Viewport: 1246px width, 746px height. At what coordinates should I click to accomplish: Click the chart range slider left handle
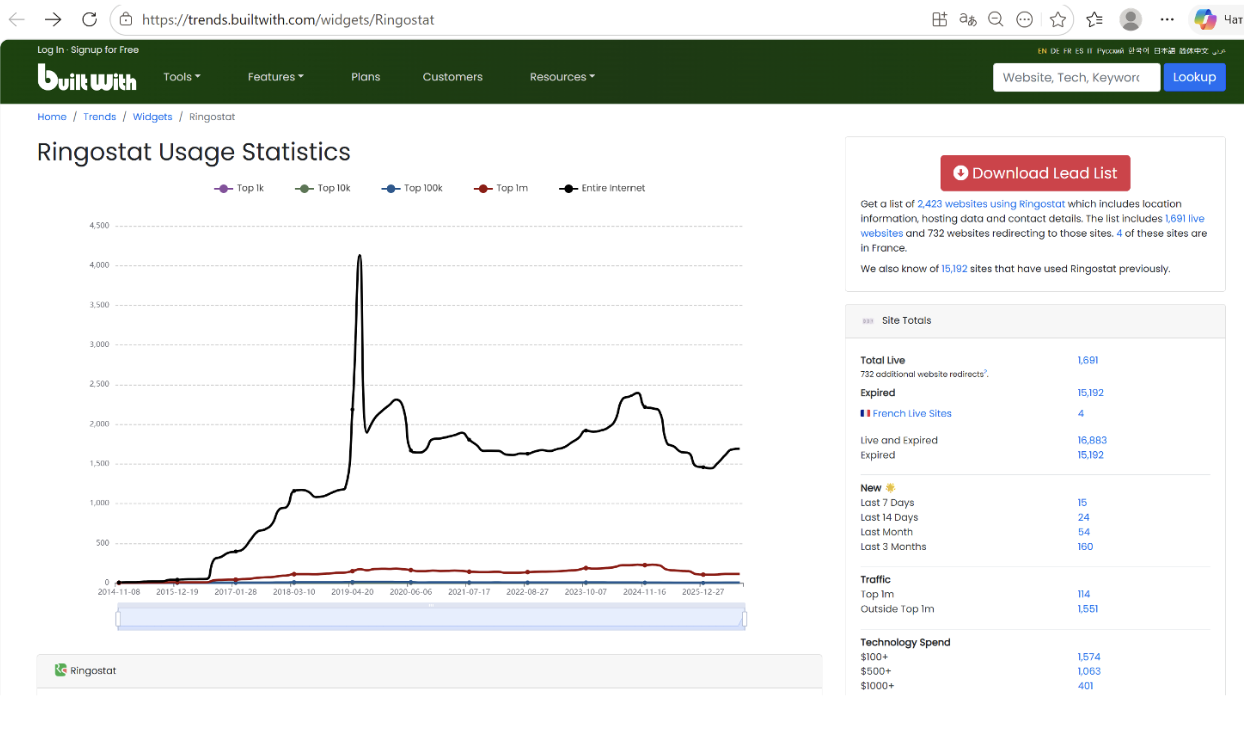point(118,619)
